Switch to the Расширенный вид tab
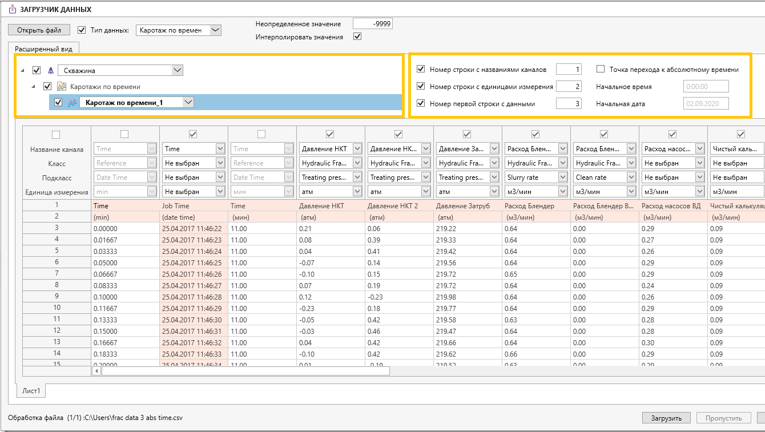Screen dimensions: 765x432 [x=43, y=49]
